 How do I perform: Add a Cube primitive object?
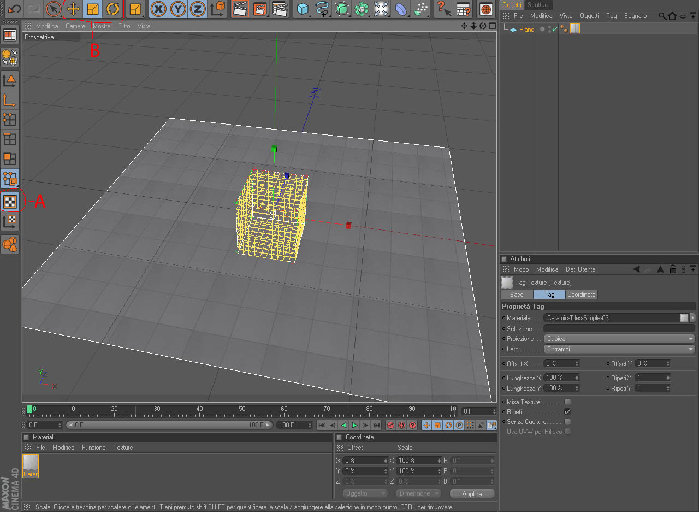pyautogui.click(x=303, y=8)
